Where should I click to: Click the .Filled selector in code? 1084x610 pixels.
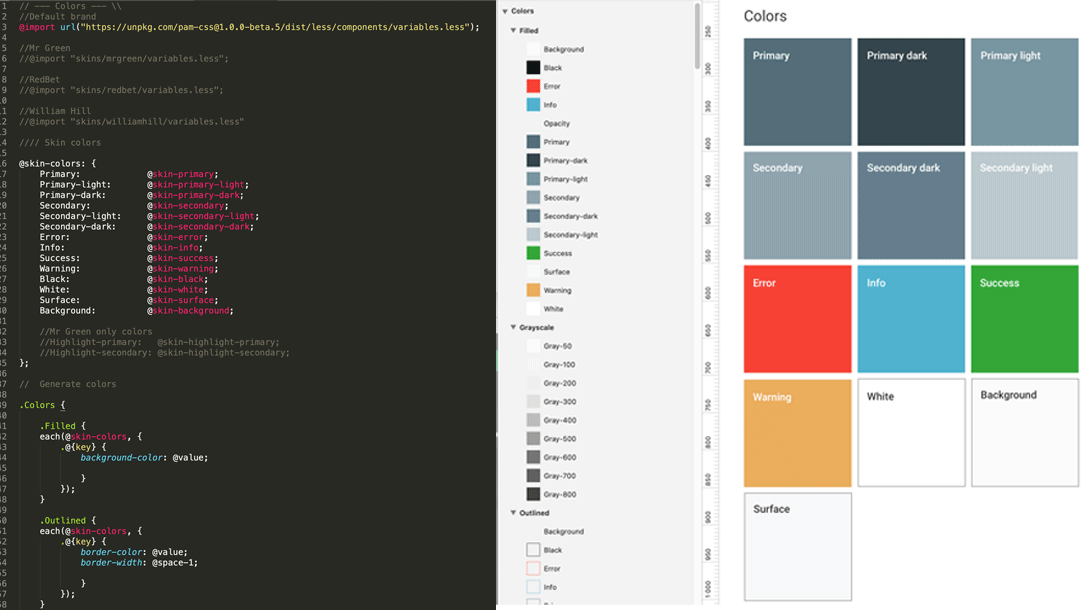(x=57, y=426)
